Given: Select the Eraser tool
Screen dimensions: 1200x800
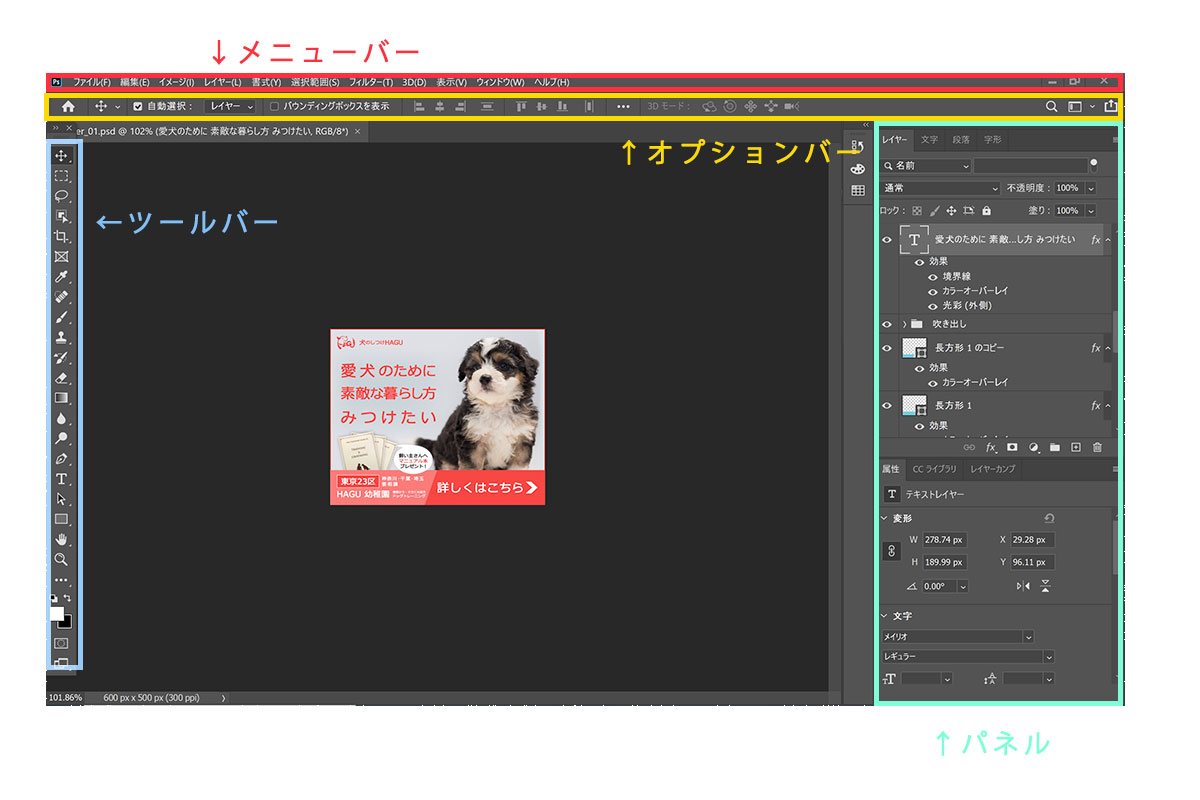Looking at the screenshot, I should 61,378.
